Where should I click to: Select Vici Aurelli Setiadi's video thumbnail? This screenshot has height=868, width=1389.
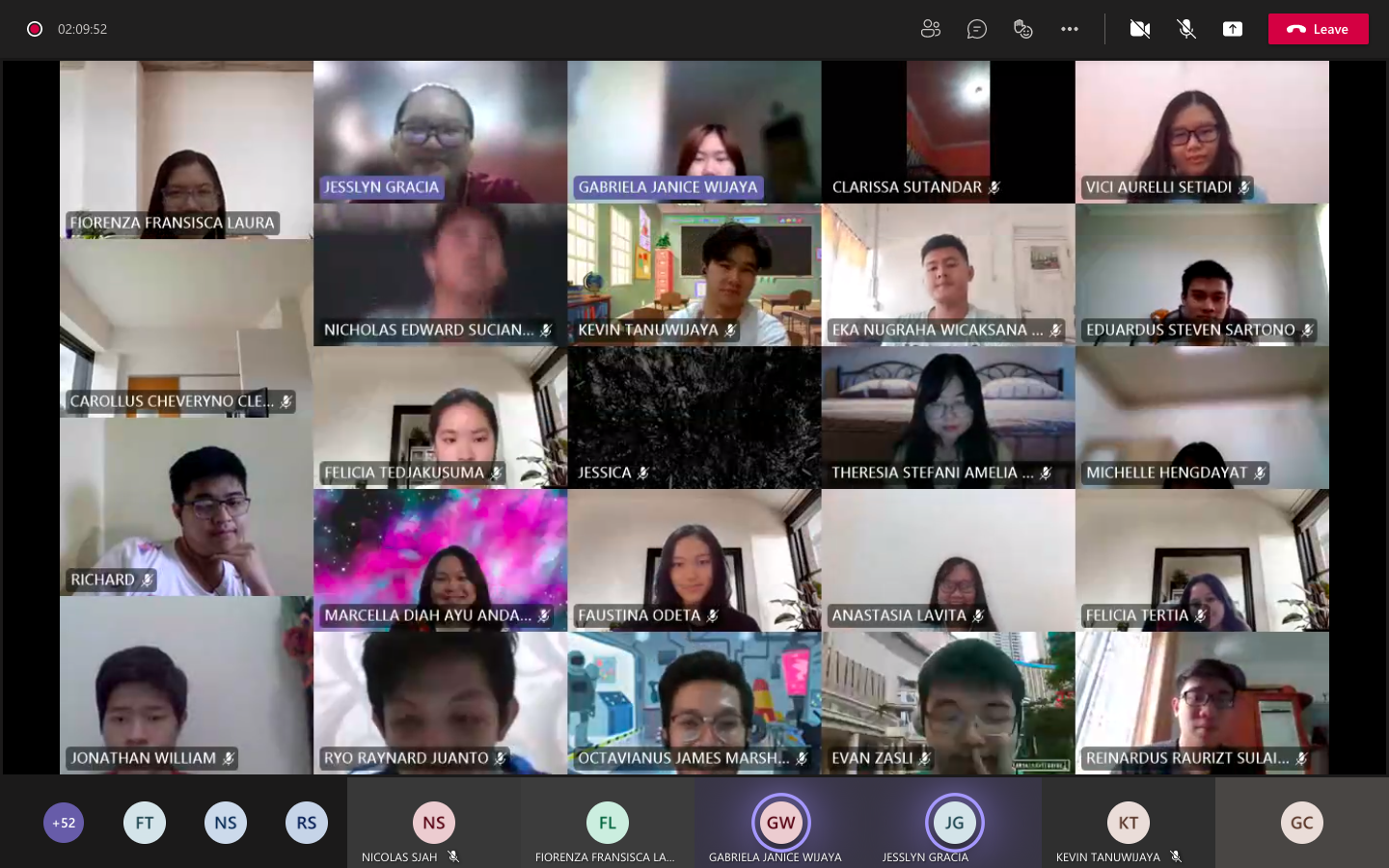(1202, 132)
